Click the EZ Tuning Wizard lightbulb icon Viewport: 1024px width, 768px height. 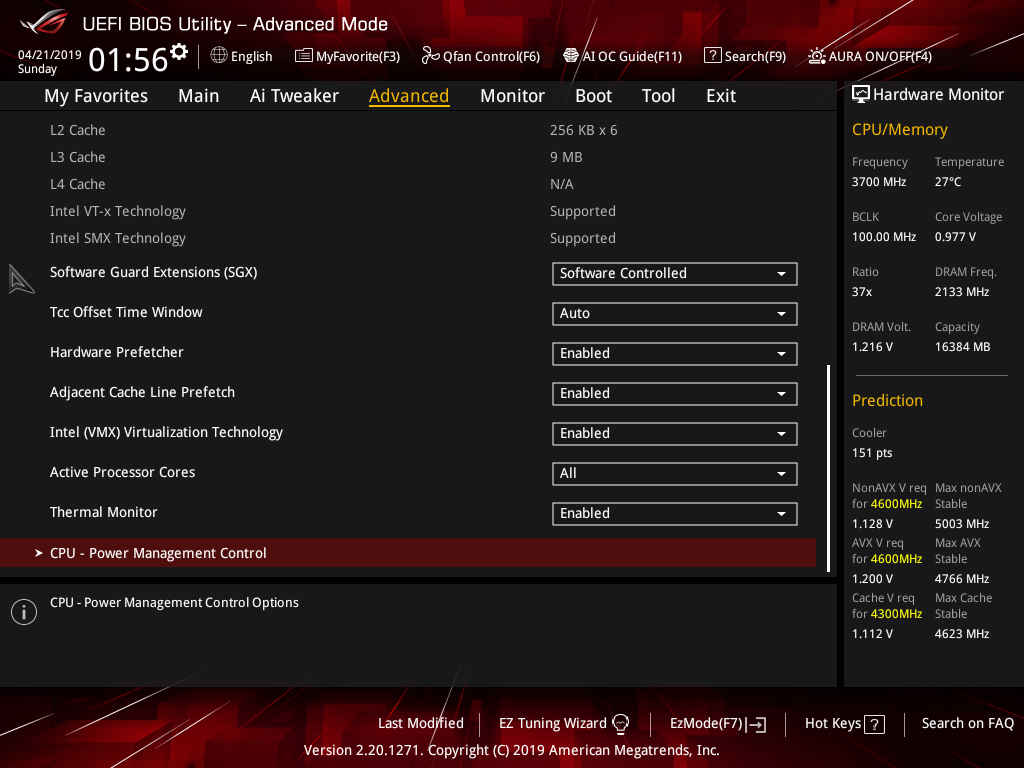pos(620,724)
